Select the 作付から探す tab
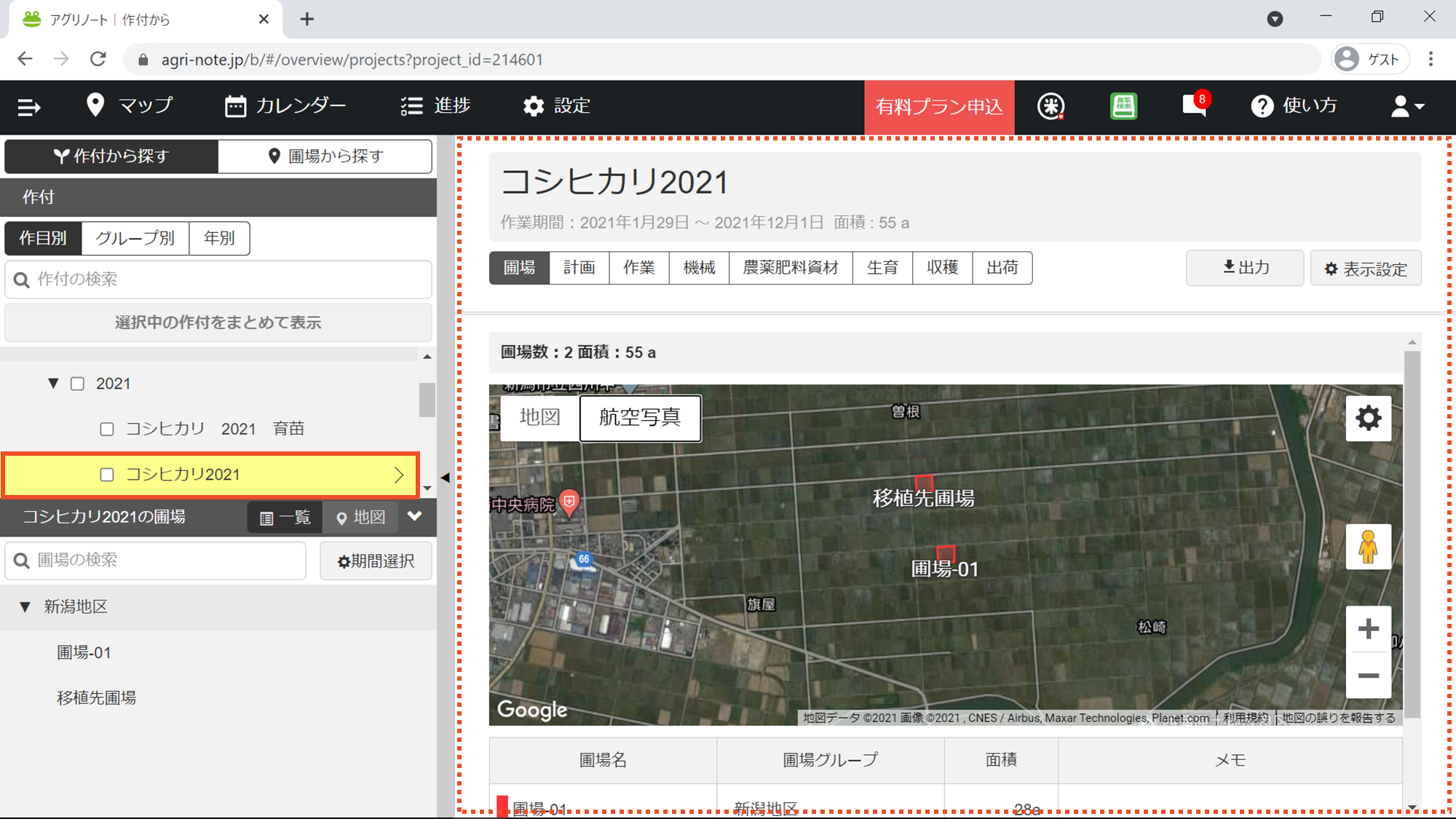1456x819 pixels. point(111,156)
